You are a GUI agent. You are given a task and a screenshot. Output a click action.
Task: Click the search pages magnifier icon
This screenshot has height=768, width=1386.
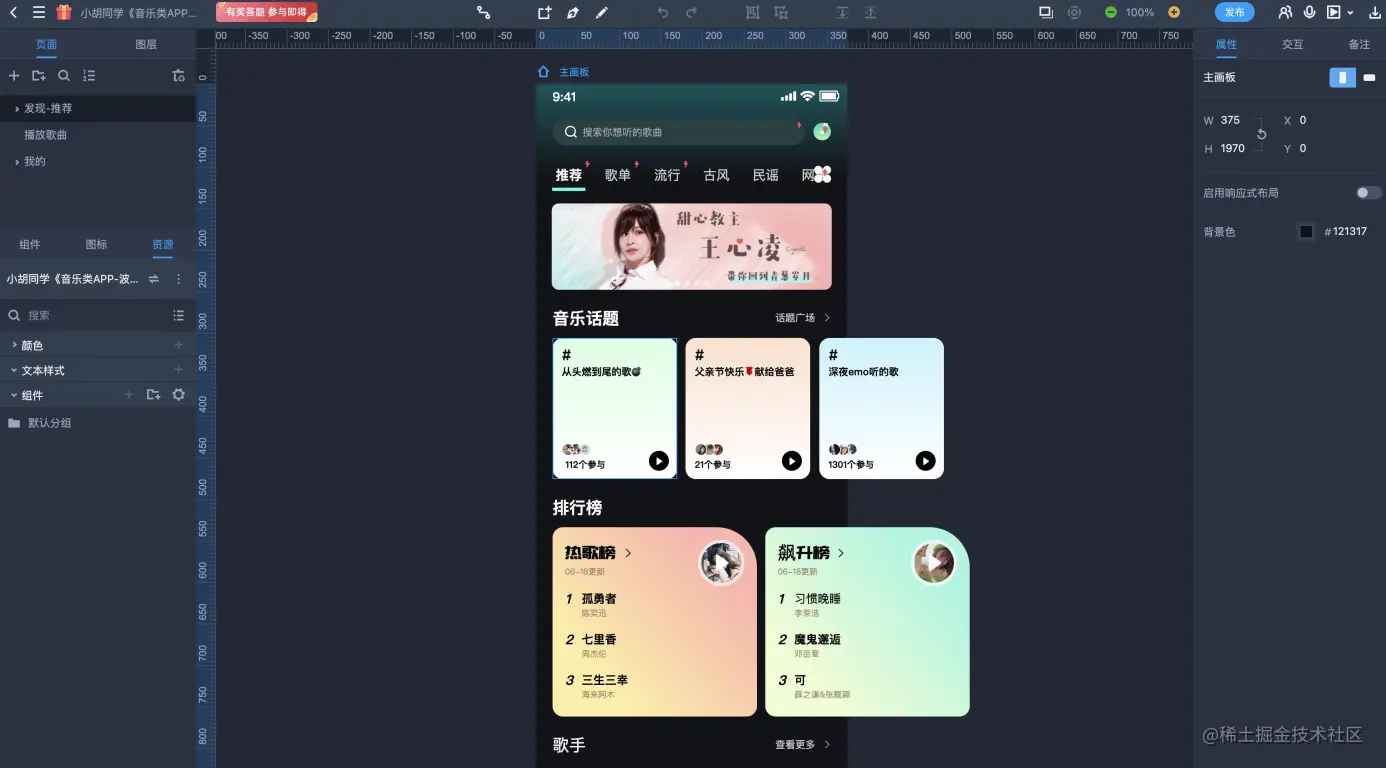click(x=64, y=76)
